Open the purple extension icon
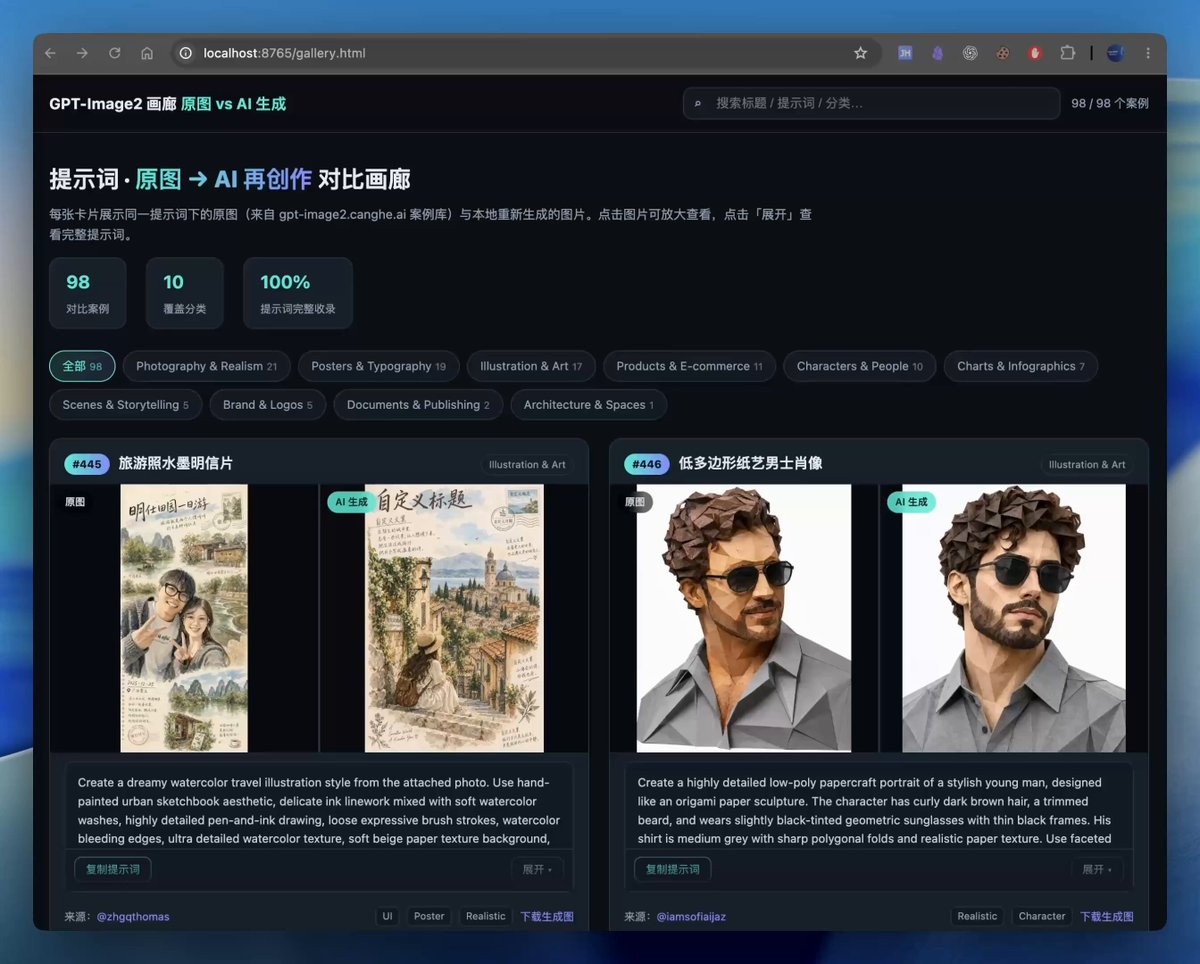Image resolution: width=1200 pixels, height=964 pixels. (x=937, y=53)
